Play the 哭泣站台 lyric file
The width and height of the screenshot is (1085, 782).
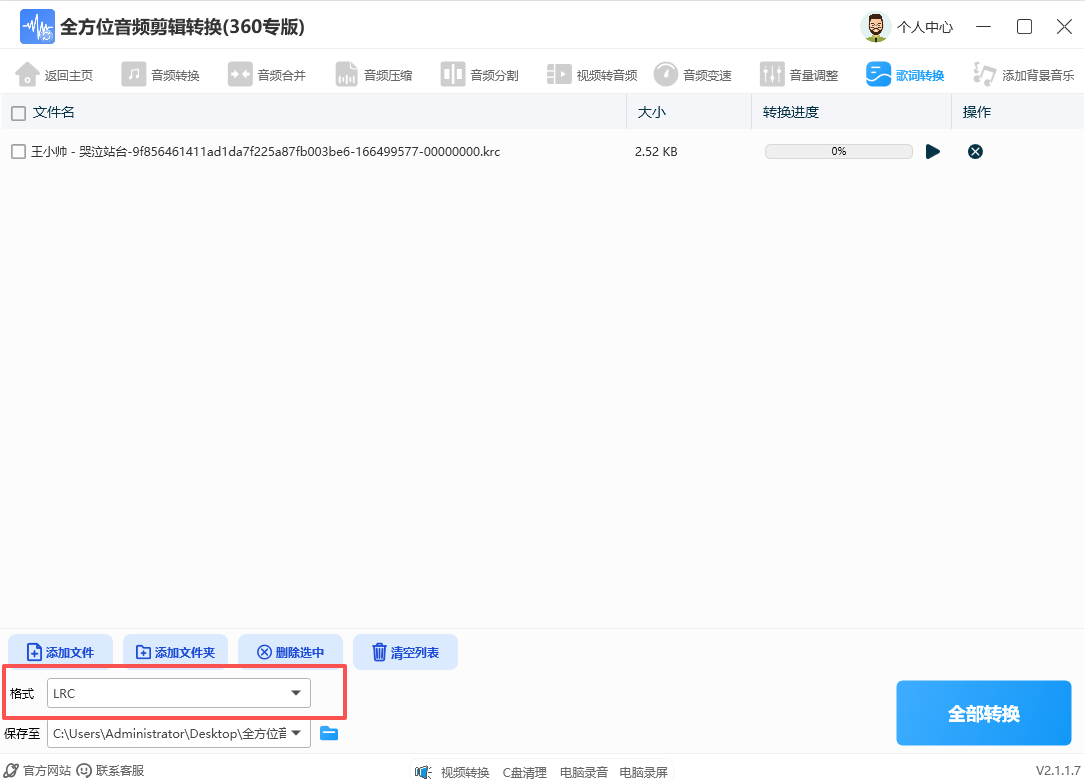coord(933,151)
